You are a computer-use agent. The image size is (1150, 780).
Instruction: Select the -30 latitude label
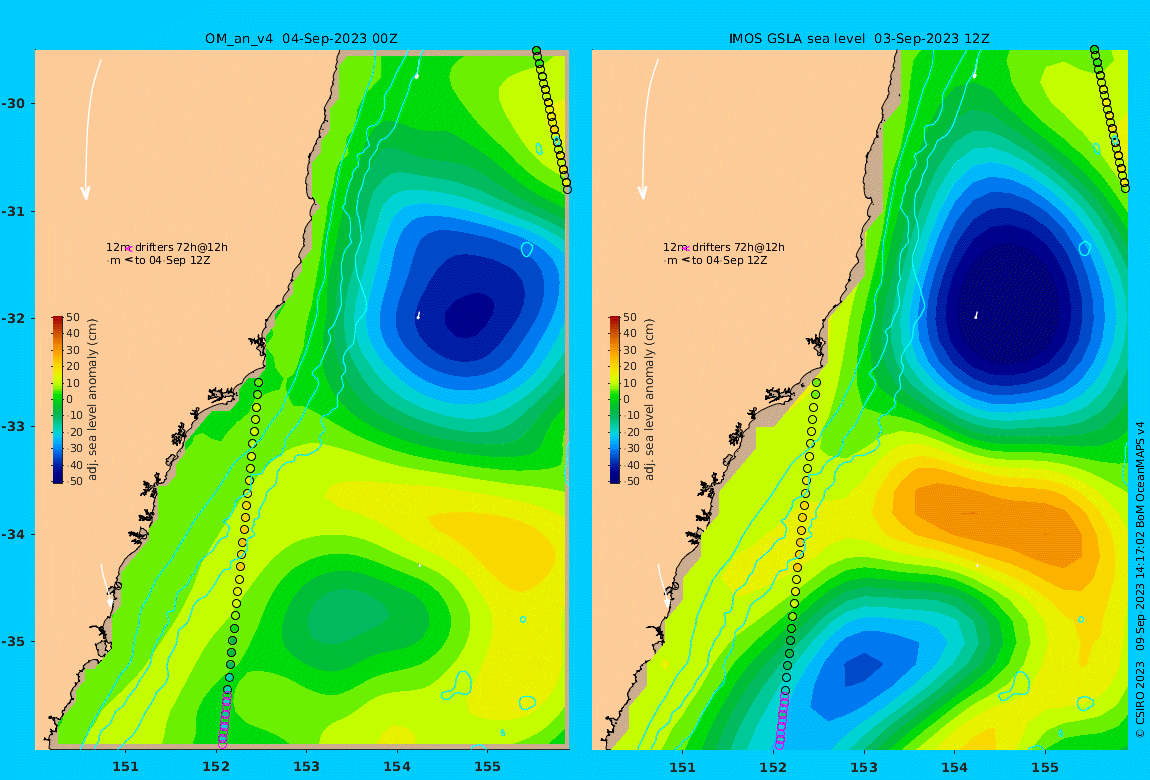(x=14, y=103)
